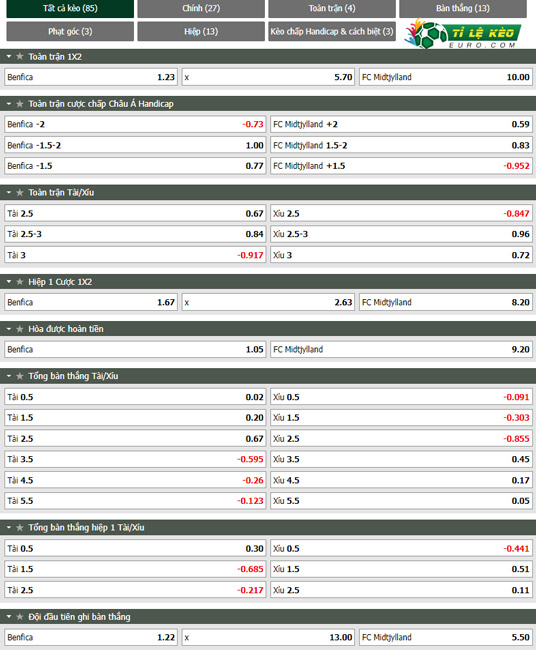Bet Benfica at 1.23 in Toàn trận 1X2
This screenshot has width=536, height=655.
point(91,77)
